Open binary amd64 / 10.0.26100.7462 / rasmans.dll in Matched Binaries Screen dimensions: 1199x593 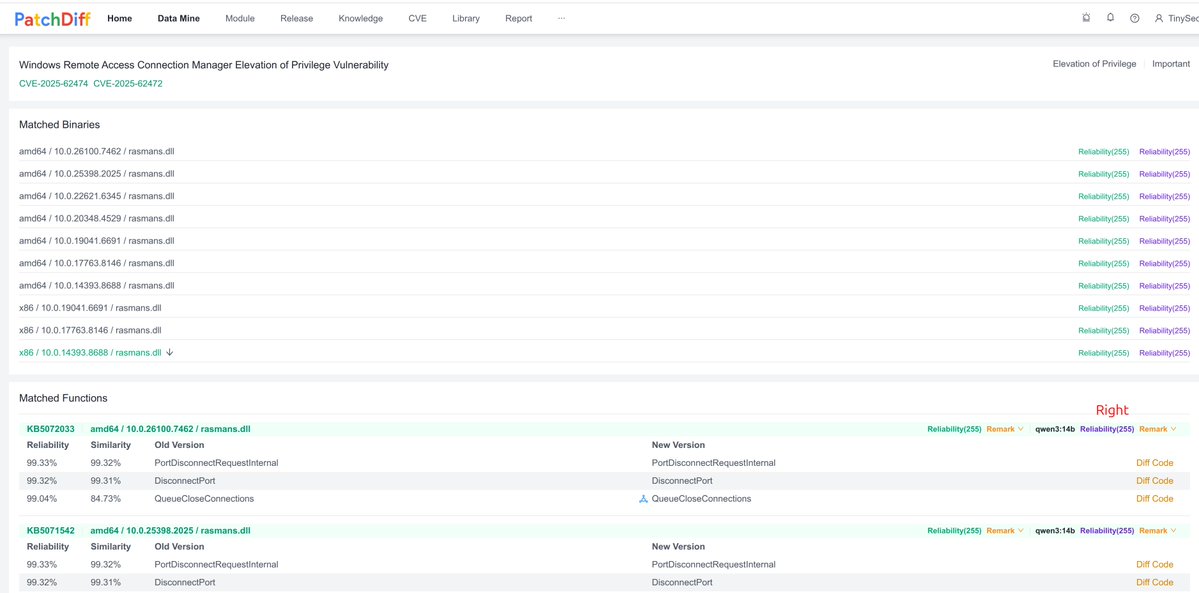click(96, 152)
